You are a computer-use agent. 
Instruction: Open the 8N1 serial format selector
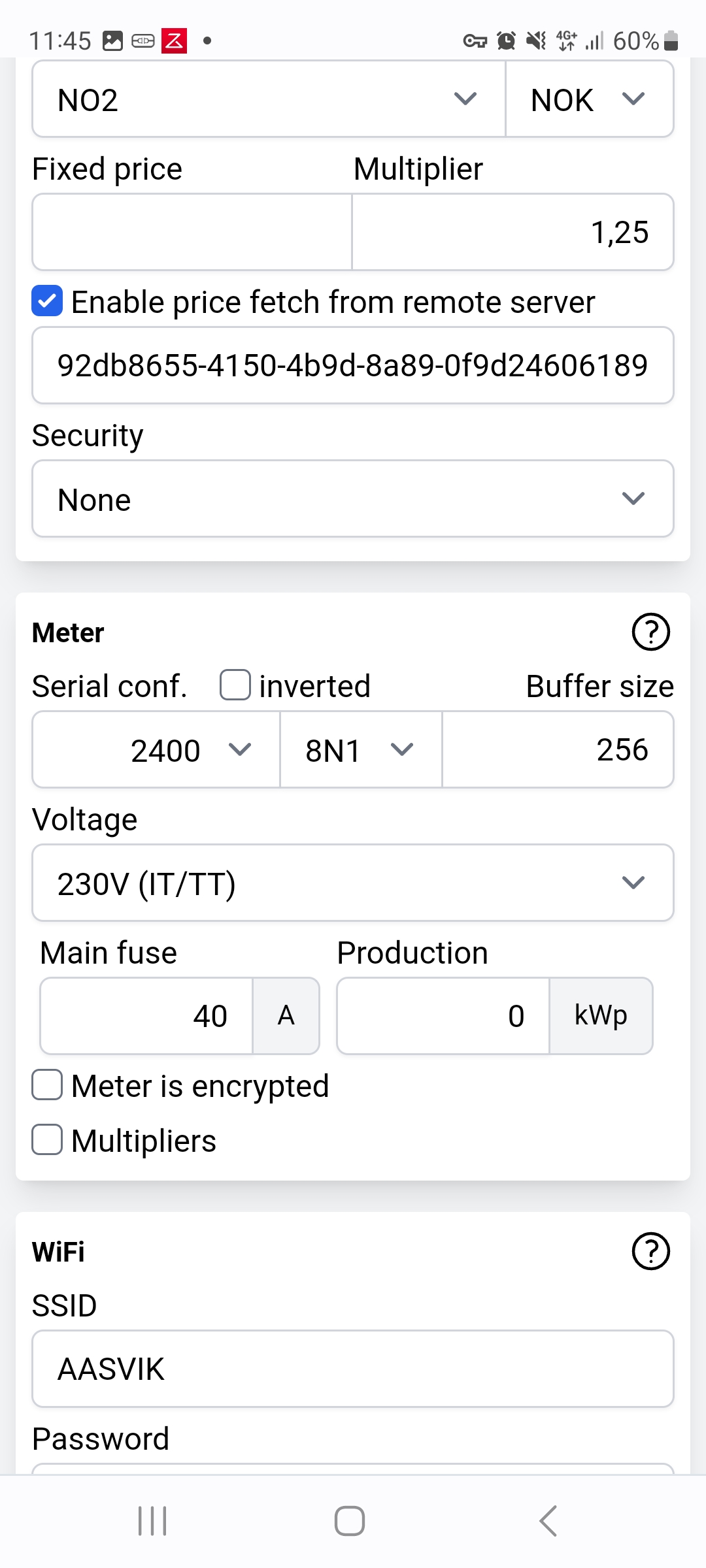click(x=360, y=750)
